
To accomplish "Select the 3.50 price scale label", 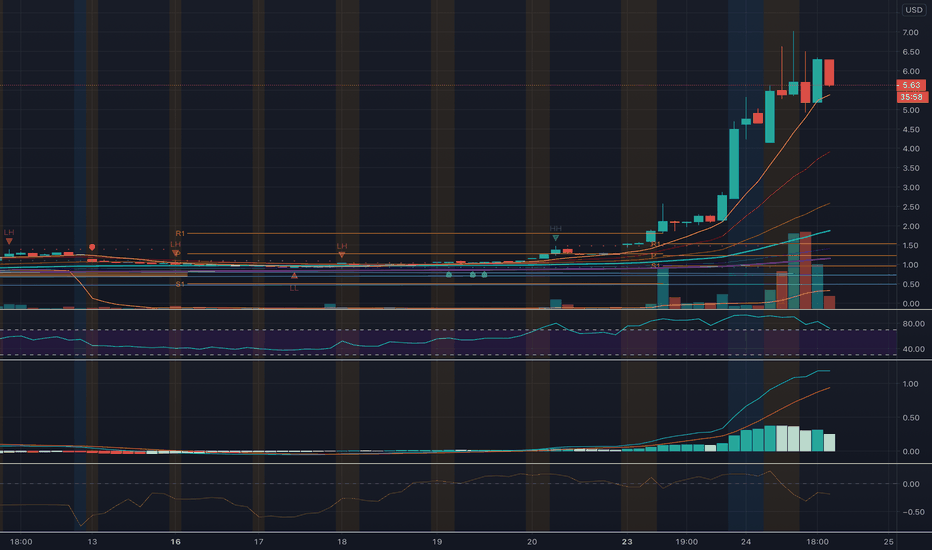I will point(911,168).
